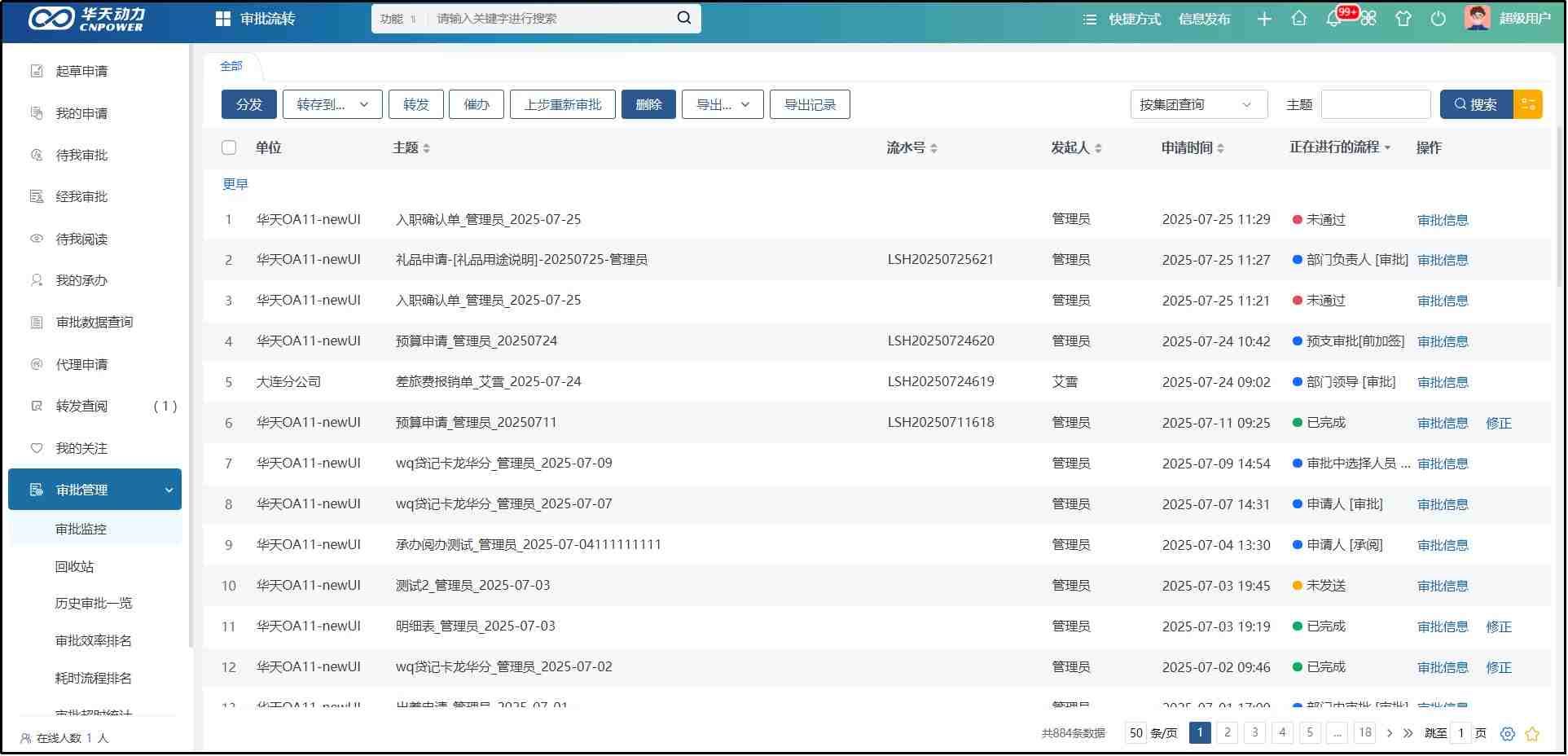This screenshot has height=756, width=1568.
Task: Click the power logout icon
Action: [1438, 19]
